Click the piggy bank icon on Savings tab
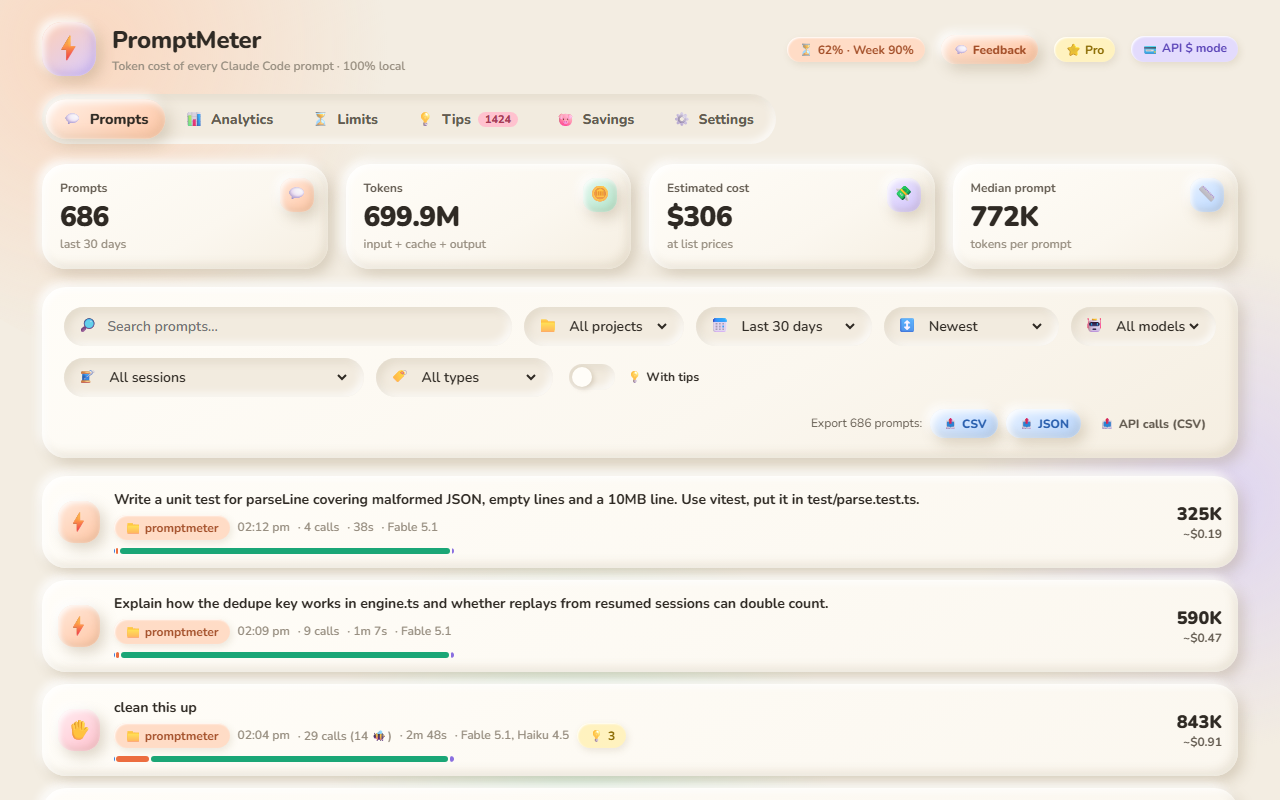1280x800 pixels. pos(565,119)
